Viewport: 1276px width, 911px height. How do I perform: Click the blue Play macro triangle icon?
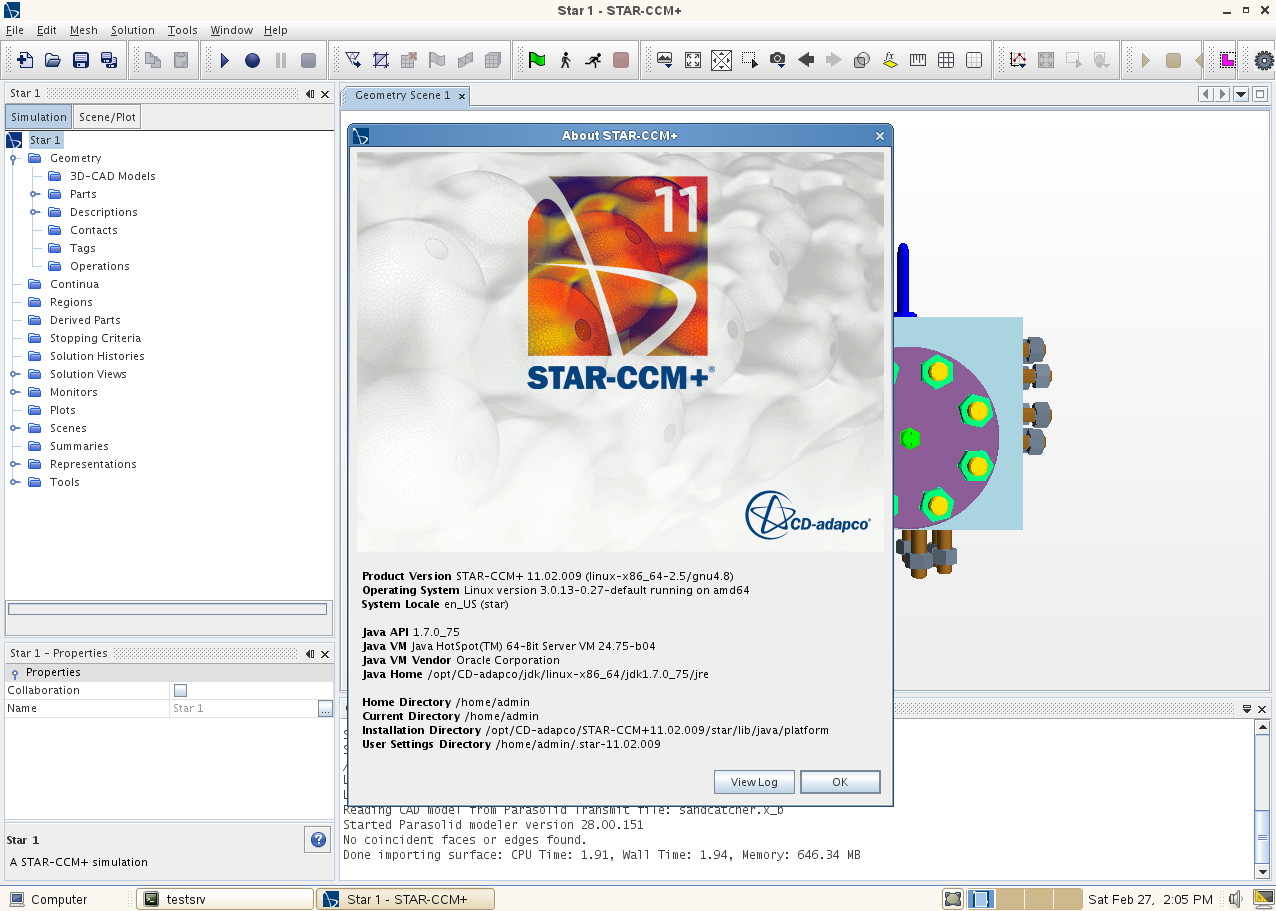(x=225, y=60)
